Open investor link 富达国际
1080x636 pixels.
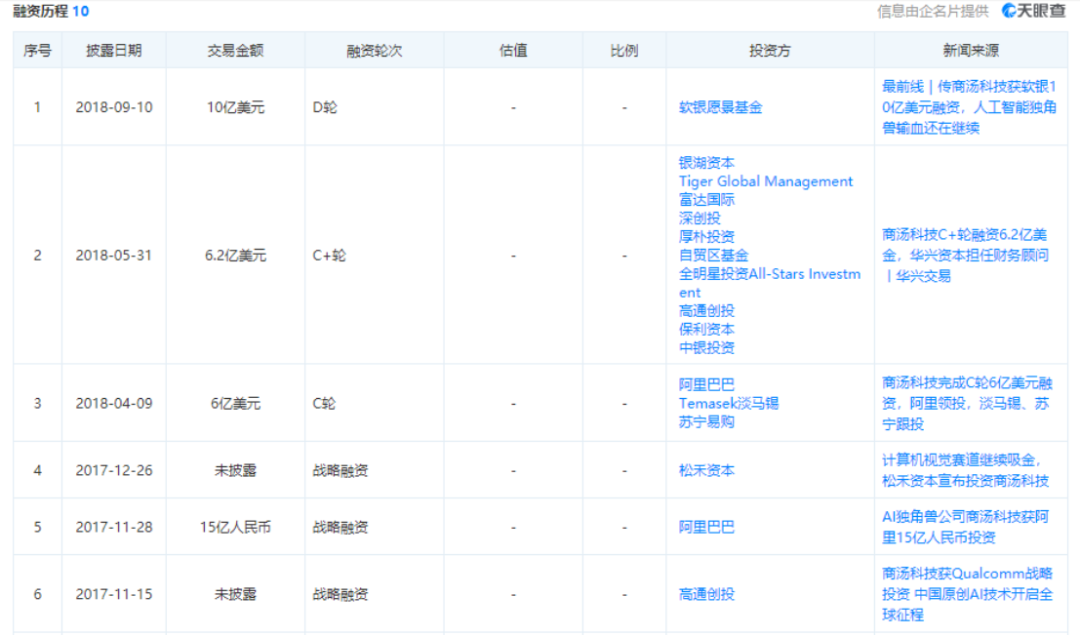point(707,200)
